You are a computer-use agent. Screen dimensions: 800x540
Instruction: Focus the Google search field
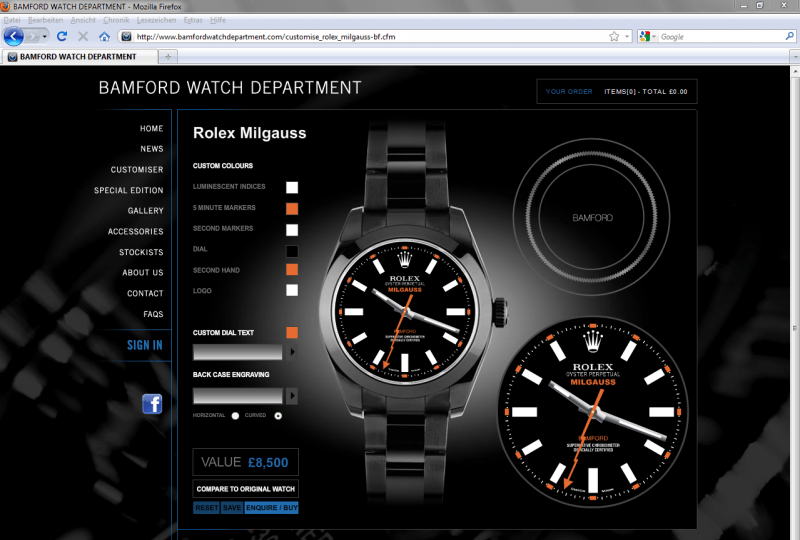[x=721, y=37]
